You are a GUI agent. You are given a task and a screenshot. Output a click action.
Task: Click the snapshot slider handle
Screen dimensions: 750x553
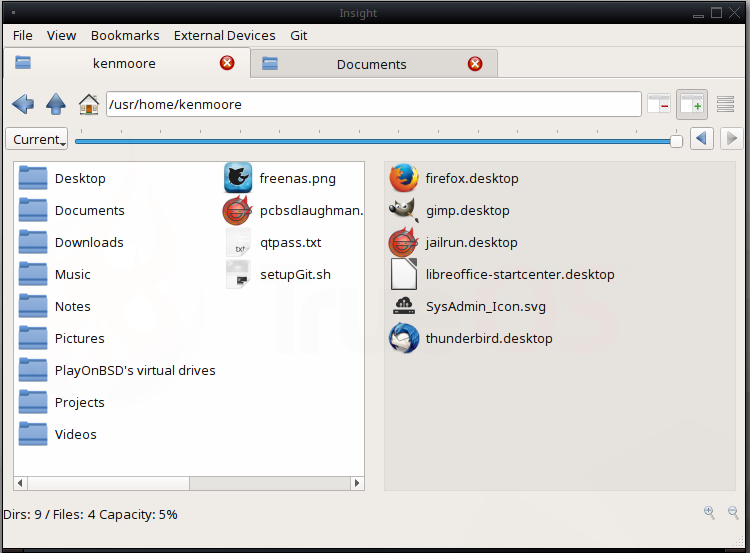tap(676, 141)
